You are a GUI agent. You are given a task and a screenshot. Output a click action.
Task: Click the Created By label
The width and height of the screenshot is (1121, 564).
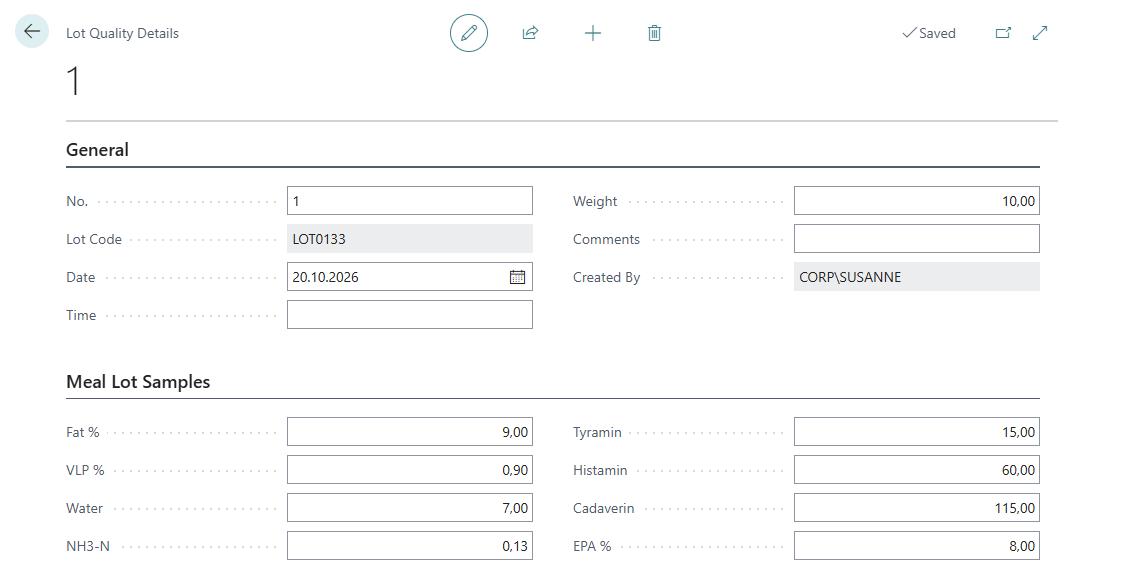(x=606, y=277)
